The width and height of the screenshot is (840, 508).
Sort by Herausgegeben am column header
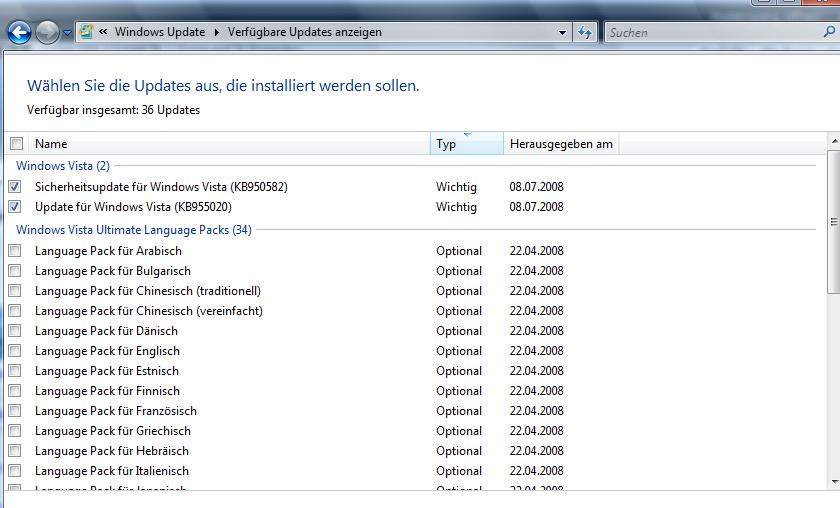point(561,144)
